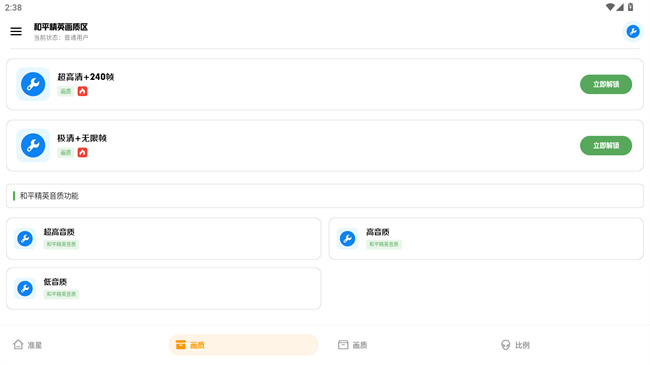Select the 高音质 option card

[486, 238]
